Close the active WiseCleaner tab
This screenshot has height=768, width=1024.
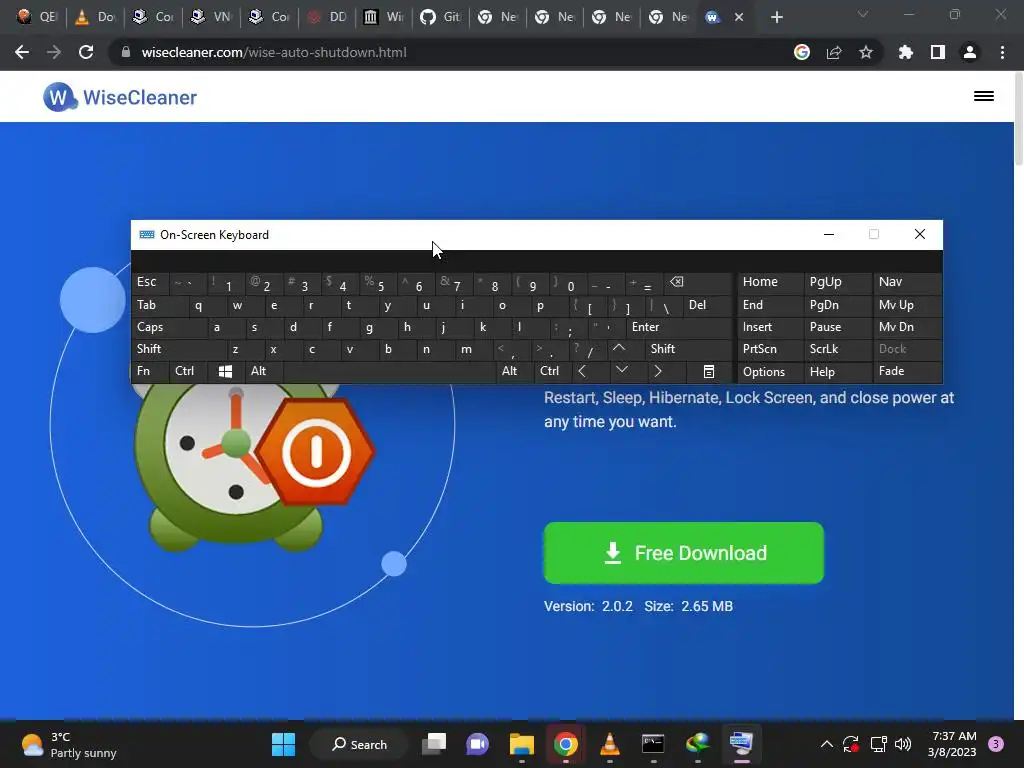click(739, 17)
